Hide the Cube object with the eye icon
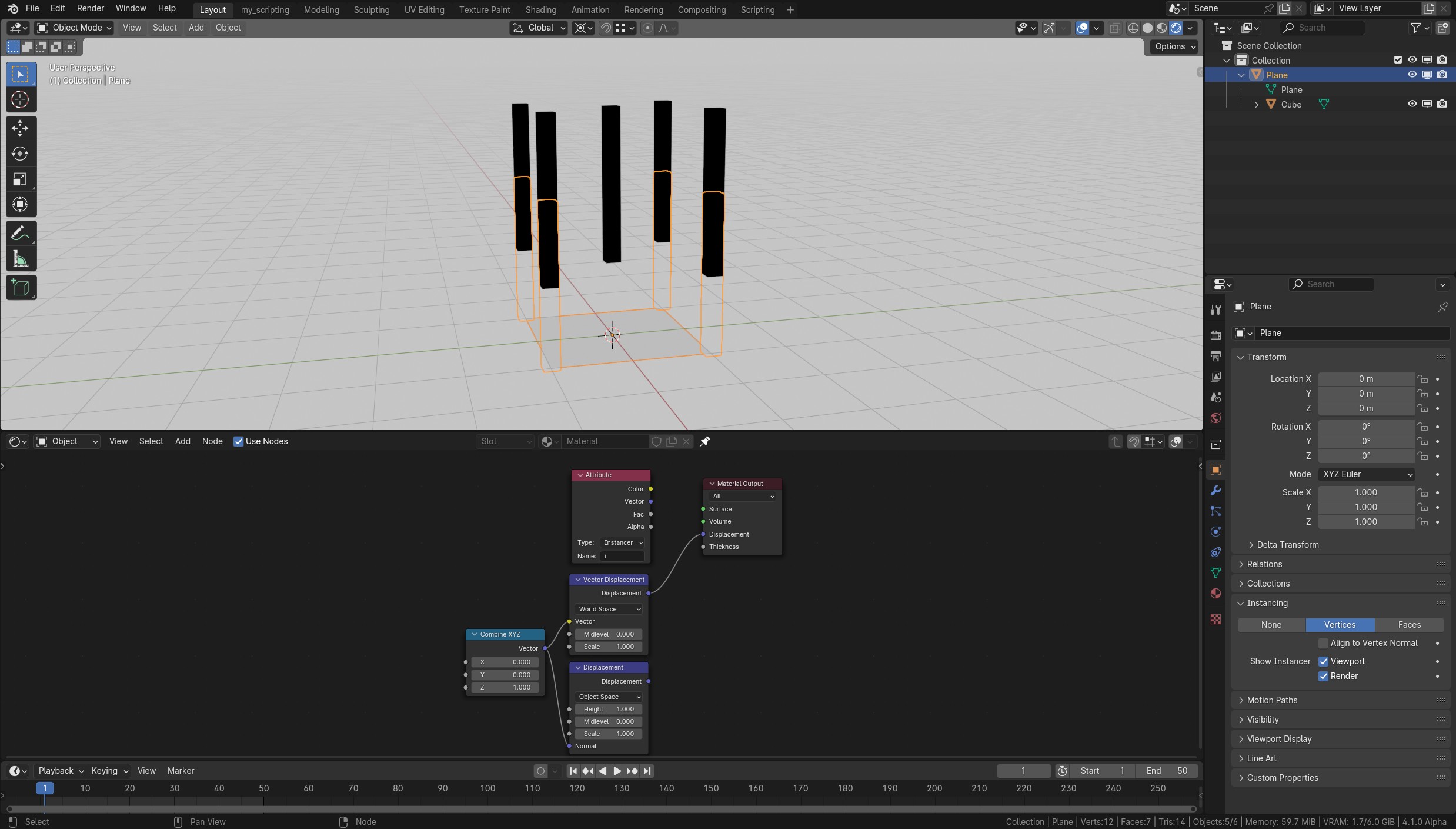Image resolution: width=1456 pixels, height=829 pixels. point(1412,104)
